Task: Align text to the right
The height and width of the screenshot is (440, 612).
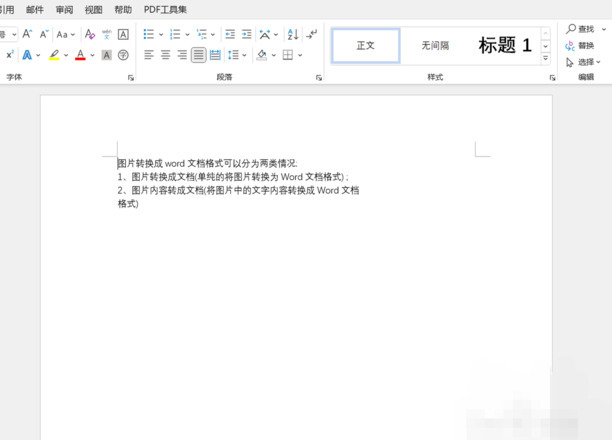Action: pos(182,55)
